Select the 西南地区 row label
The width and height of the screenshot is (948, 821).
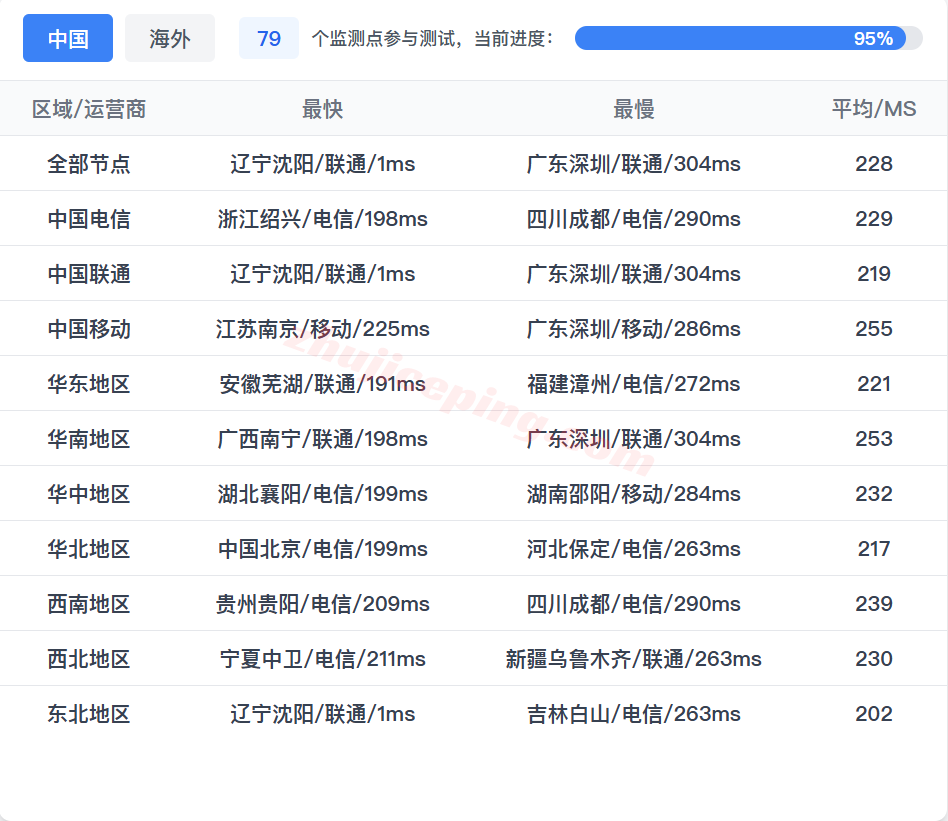(x=89, y=604)
